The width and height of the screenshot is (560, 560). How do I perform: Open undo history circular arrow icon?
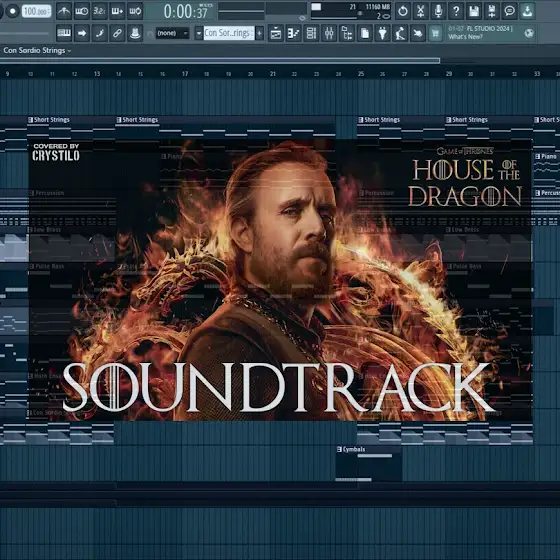pyautogui.click(x=403, y=11)
